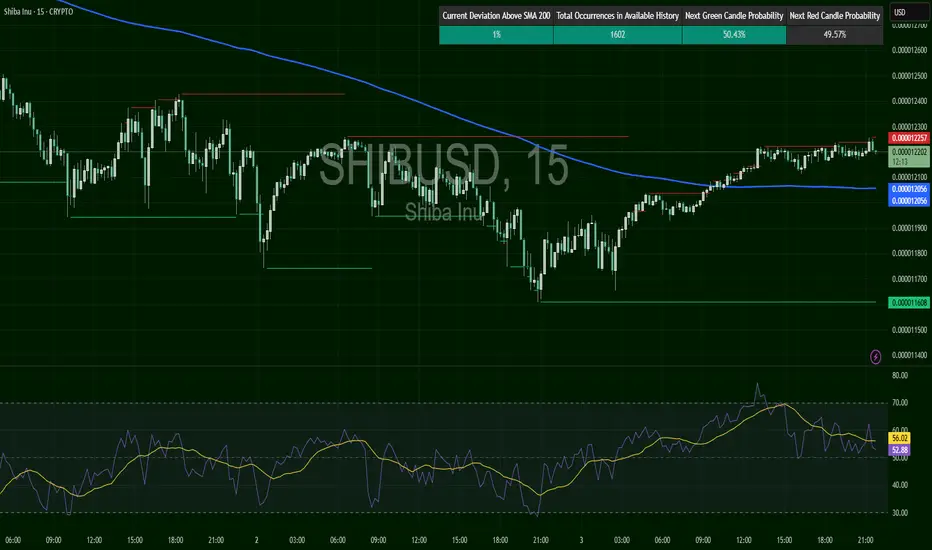Select the Total Occurrences in Available History header

tap(618, 16)
